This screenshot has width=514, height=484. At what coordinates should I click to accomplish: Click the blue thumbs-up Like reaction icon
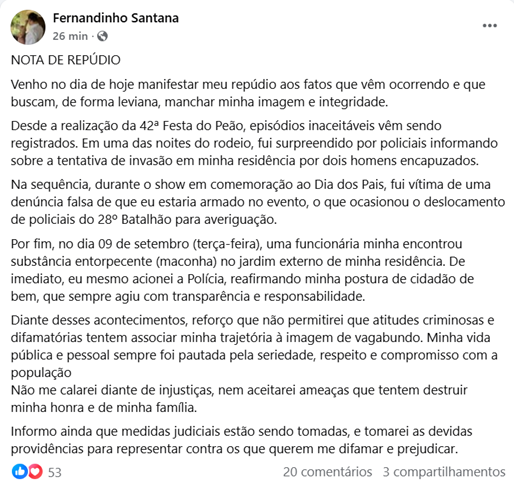(20, 472)
